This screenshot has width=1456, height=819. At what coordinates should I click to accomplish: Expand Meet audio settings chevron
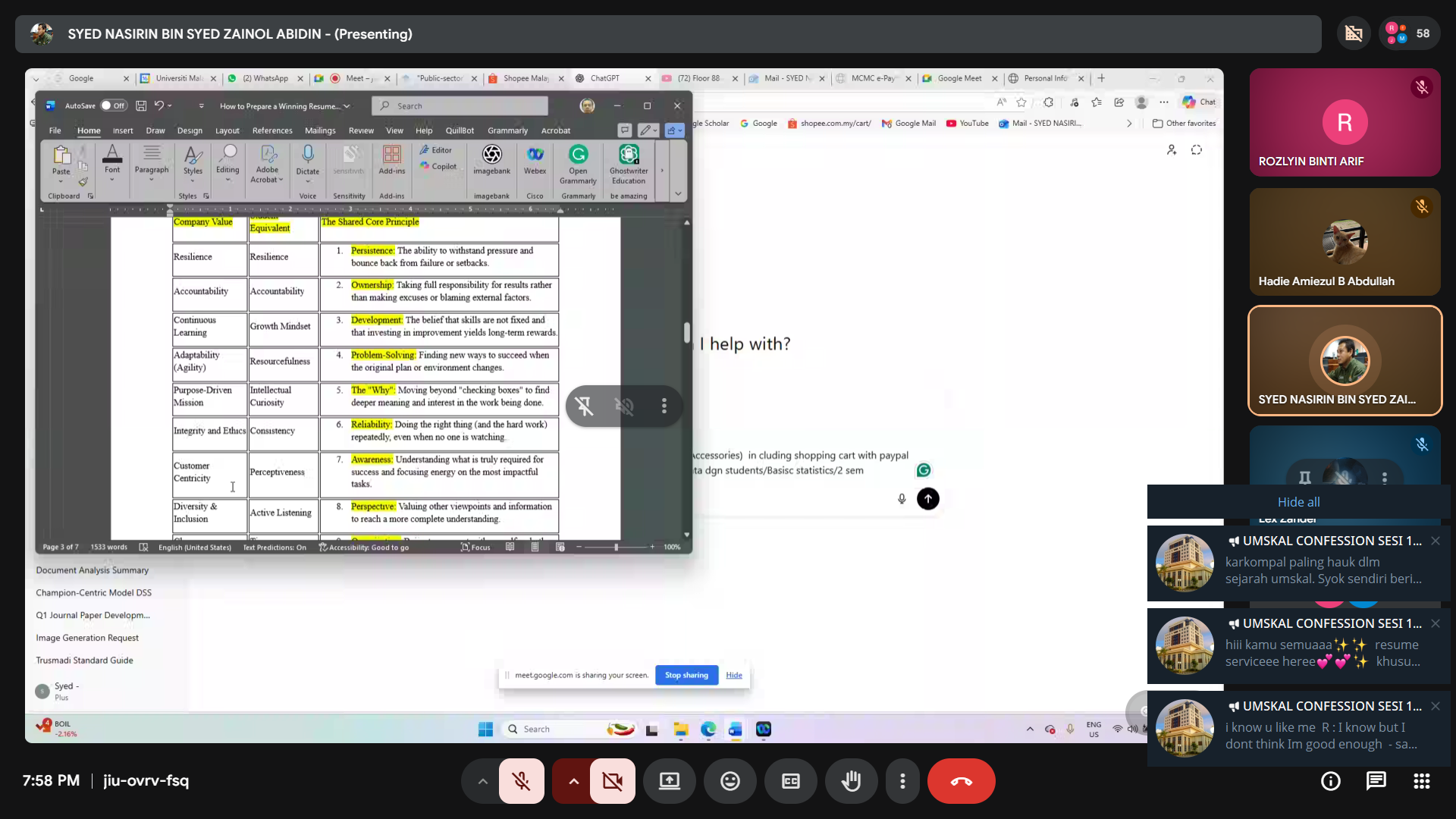tap(482, 781)
